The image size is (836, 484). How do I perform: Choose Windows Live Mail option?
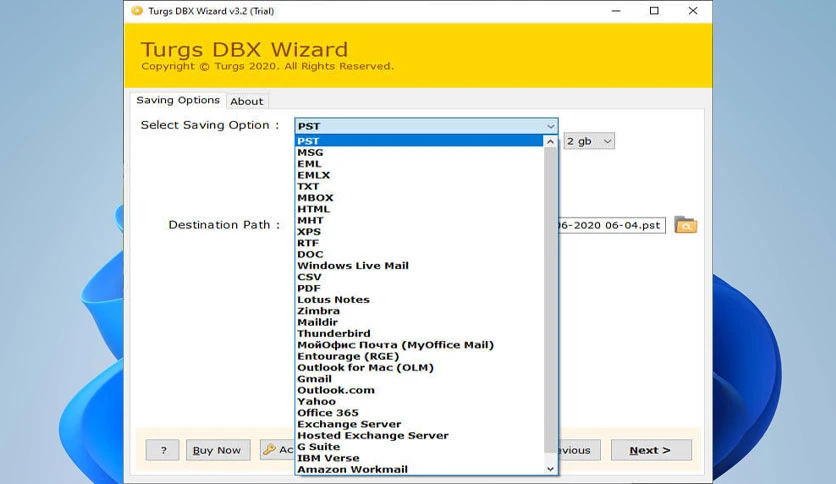point(420,265)
